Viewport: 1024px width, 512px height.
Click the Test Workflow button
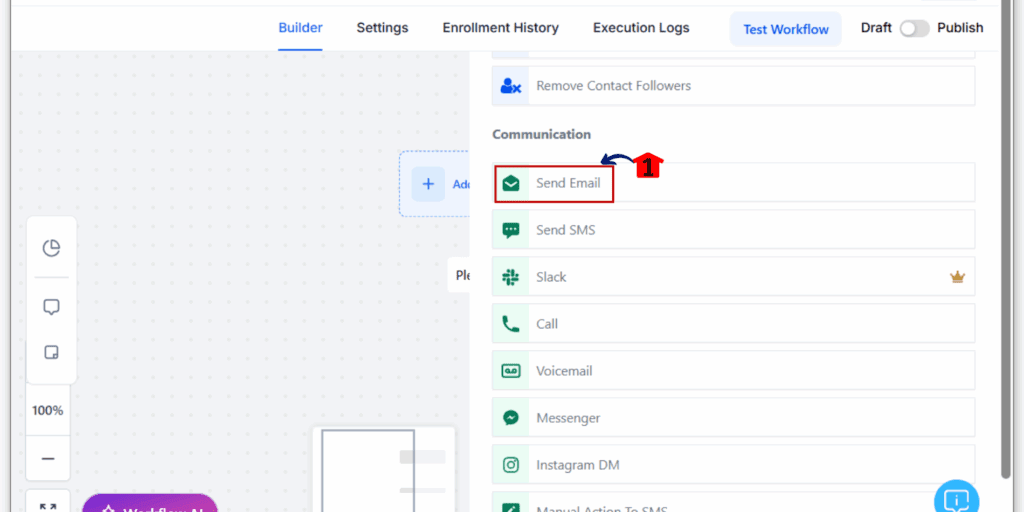click(785, 29)
